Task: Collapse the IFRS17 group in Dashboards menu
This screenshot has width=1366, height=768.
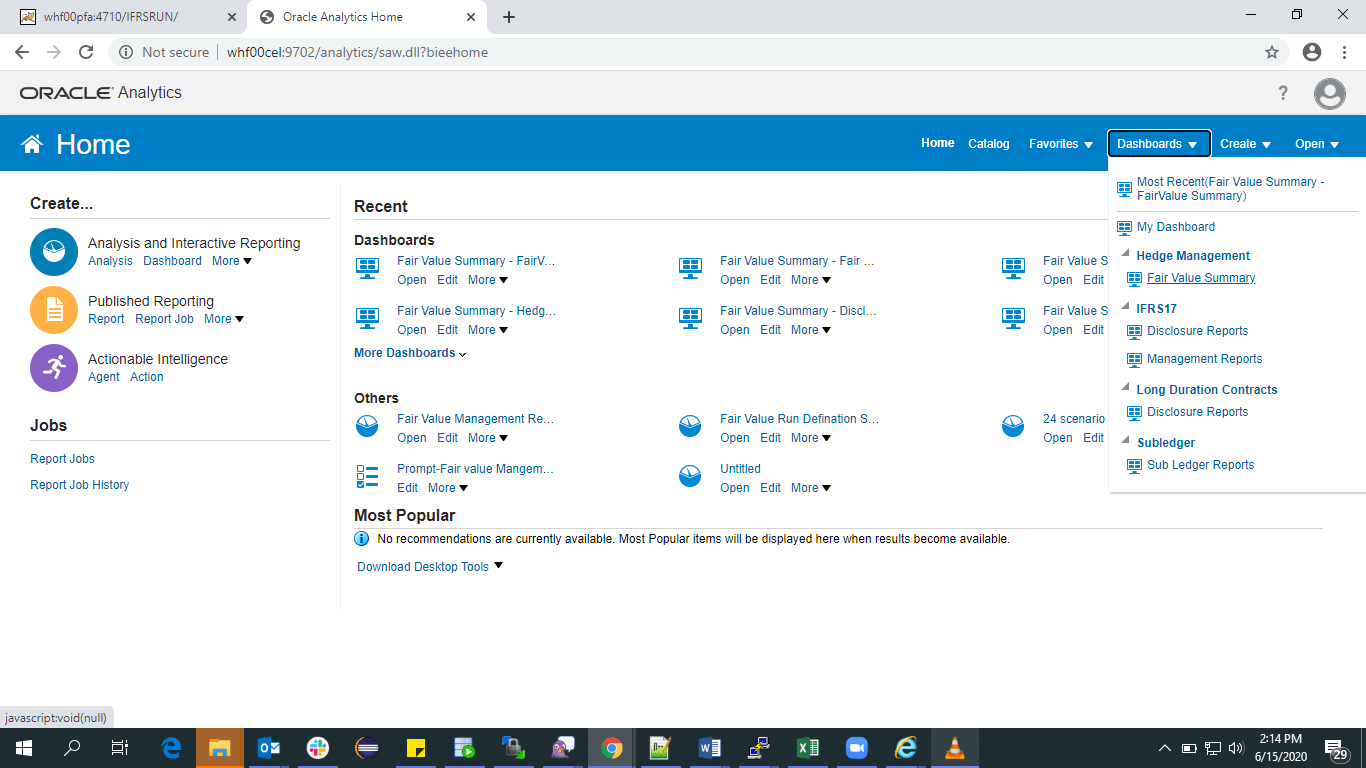Action: [1124, 308]
